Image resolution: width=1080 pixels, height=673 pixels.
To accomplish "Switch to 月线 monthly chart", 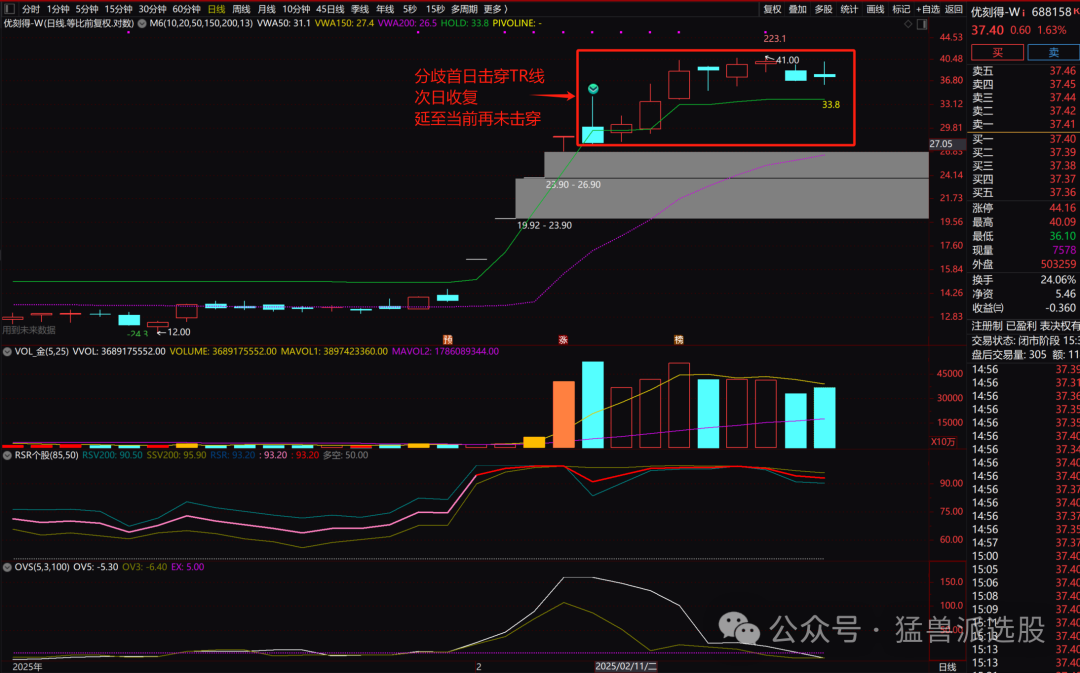I will [266, 9].
